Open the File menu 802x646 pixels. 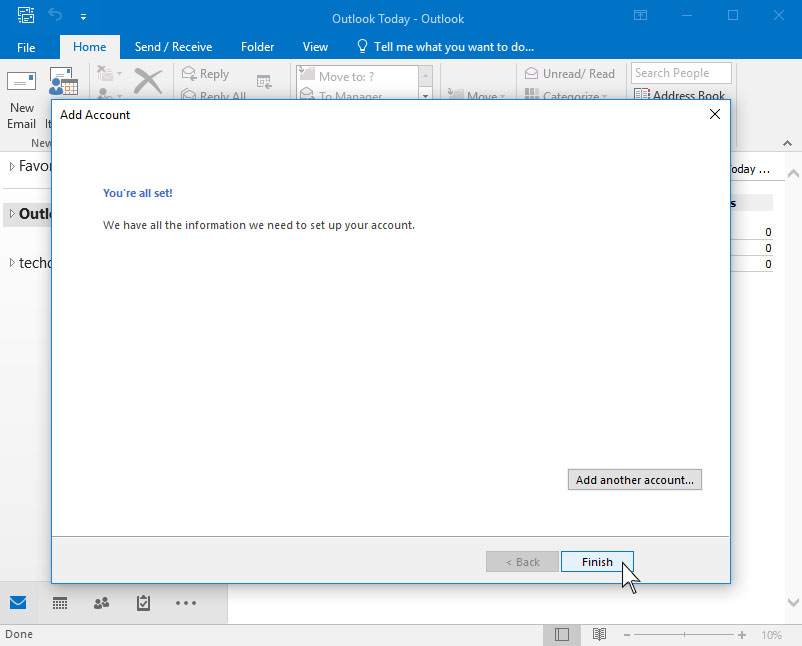26,47
